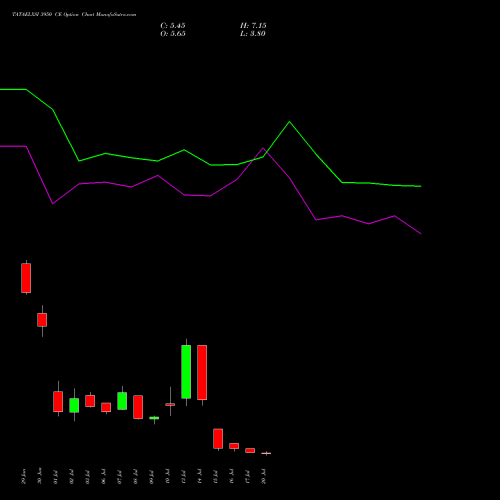Click the low value "L: 3.80"
Screen dimensions: 500x500
pos(253,34)
